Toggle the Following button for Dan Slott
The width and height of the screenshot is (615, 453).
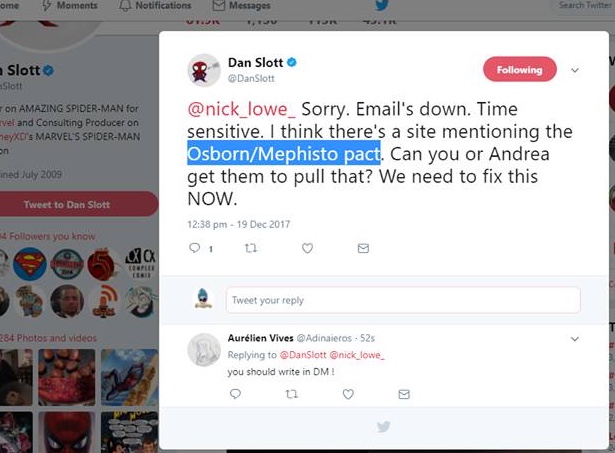(520, 69)
